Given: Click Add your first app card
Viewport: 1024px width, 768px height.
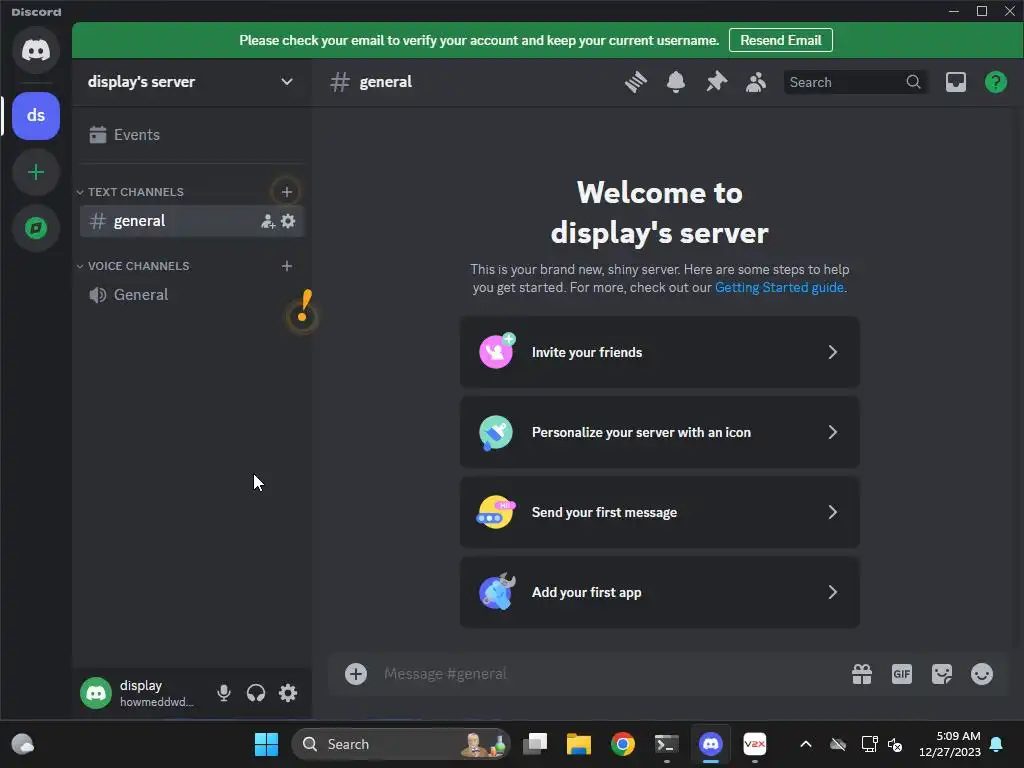Looking at the screenshot, I should click(660, 592).
